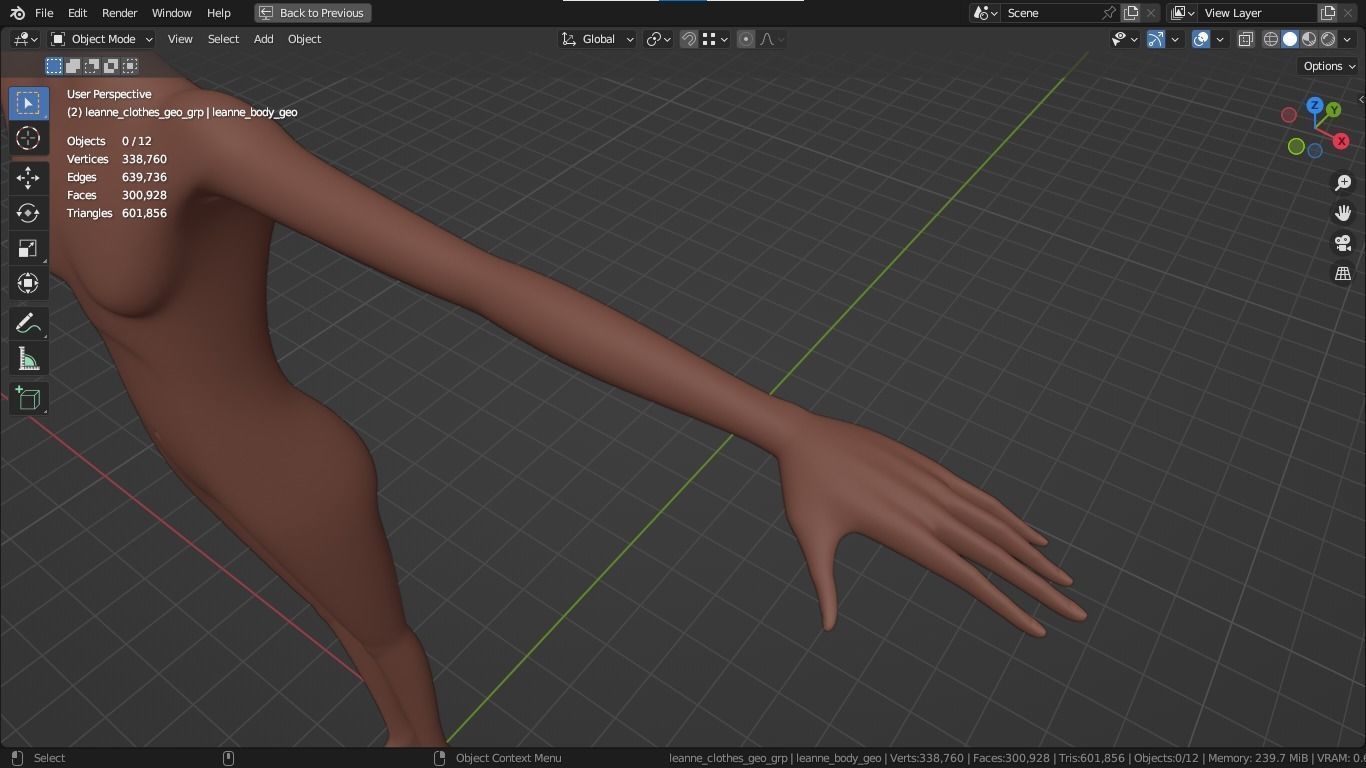Activate the Move tool
Viewport: 1366px width, 768px height.
pos(28,178)
